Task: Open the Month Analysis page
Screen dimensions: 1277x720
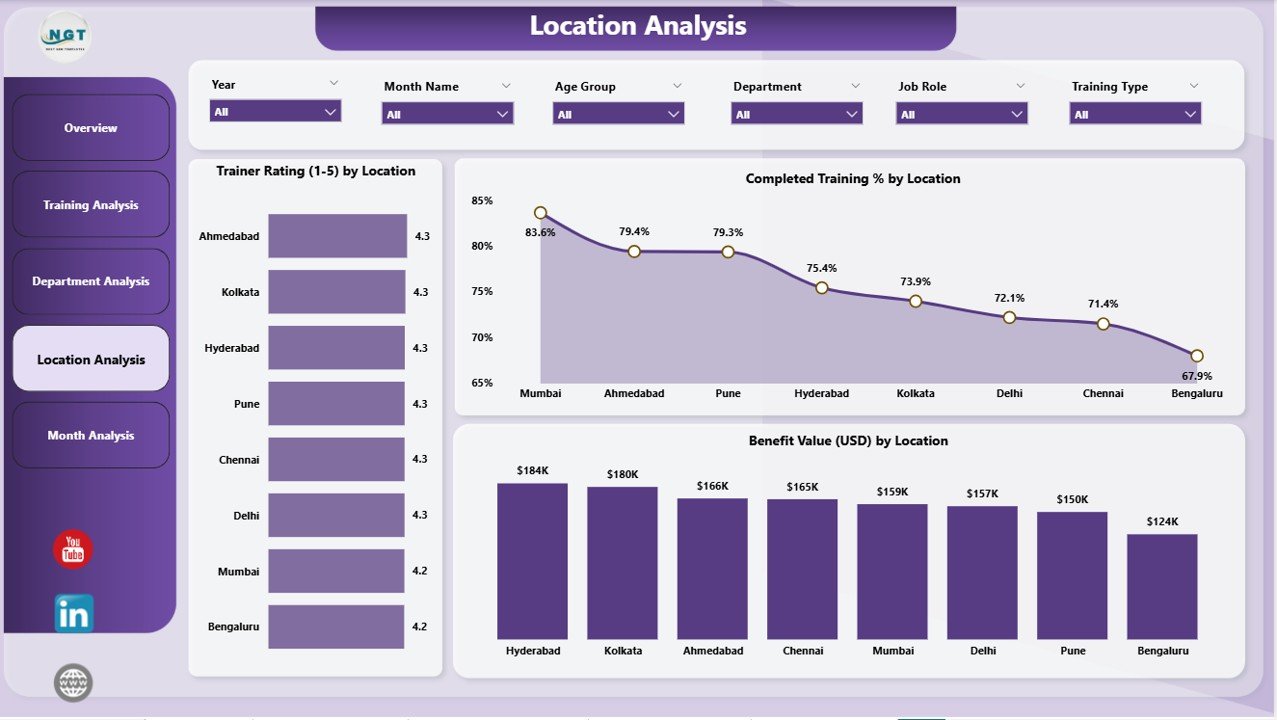Action: click(x=90, y=435)
